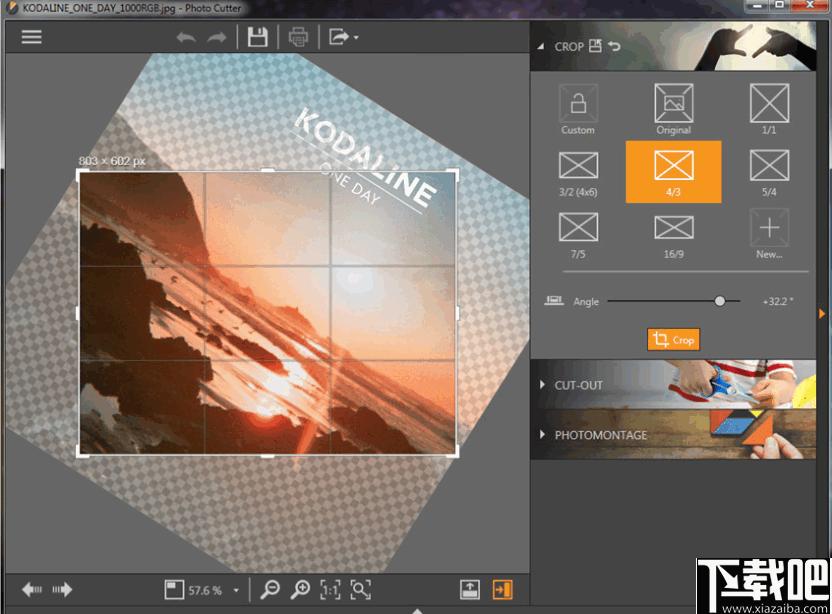Click the bottom-right crop corner handle

click(x=455, y=453)
